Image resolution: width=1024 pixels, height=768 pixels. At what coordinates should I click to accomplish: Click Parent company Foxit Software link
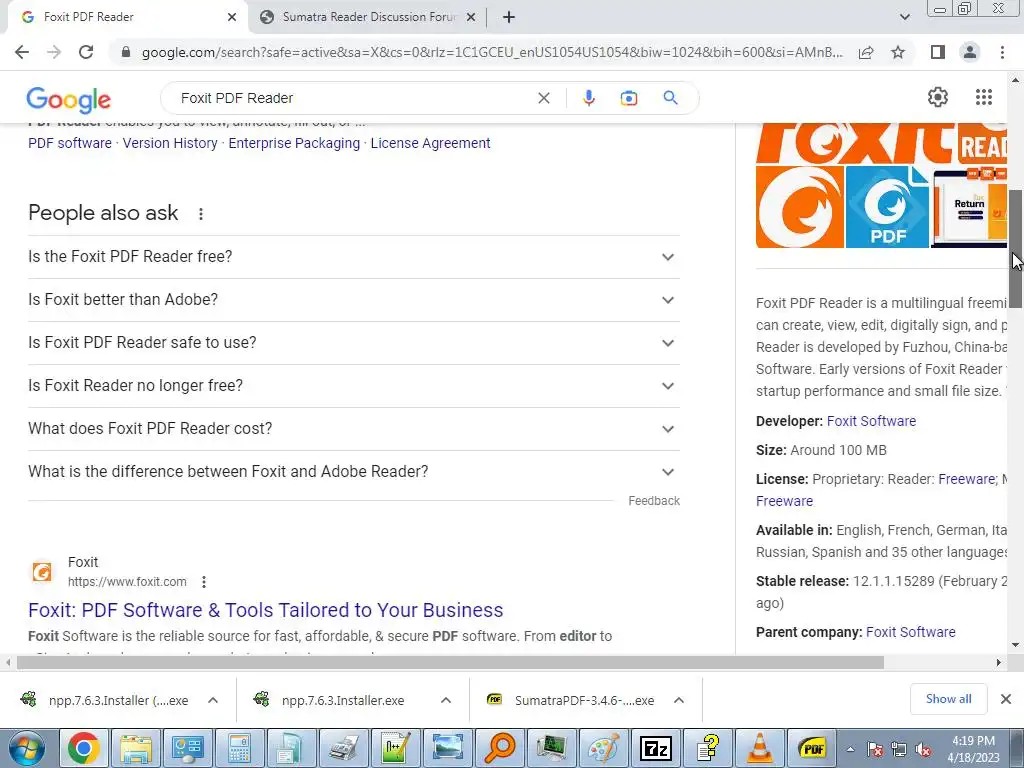[x=910, y=632]
